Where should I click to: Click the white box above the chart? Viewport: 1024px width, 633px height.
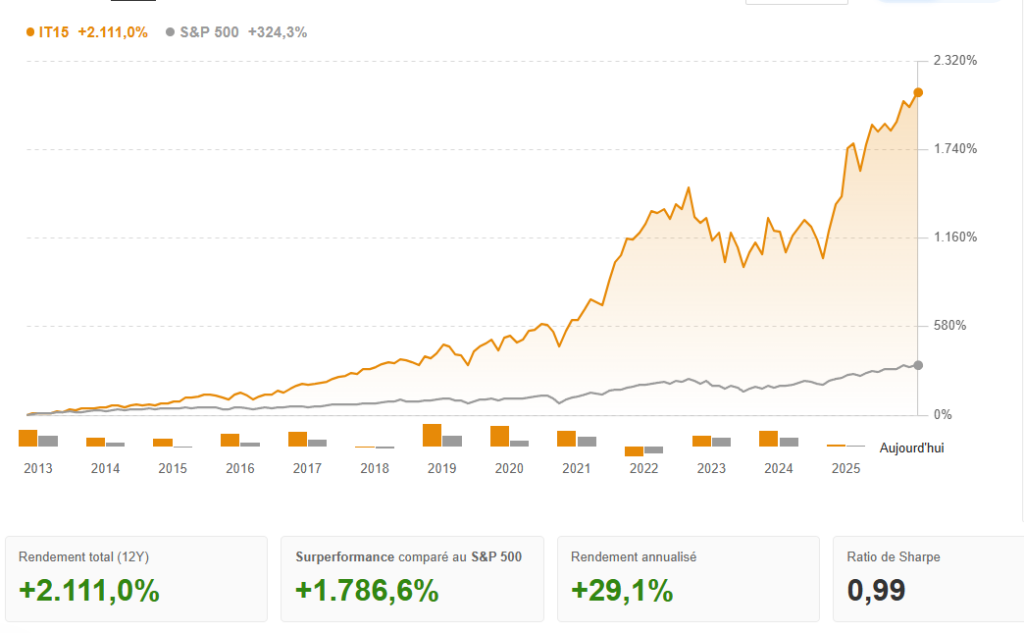(x=796, y=1)
